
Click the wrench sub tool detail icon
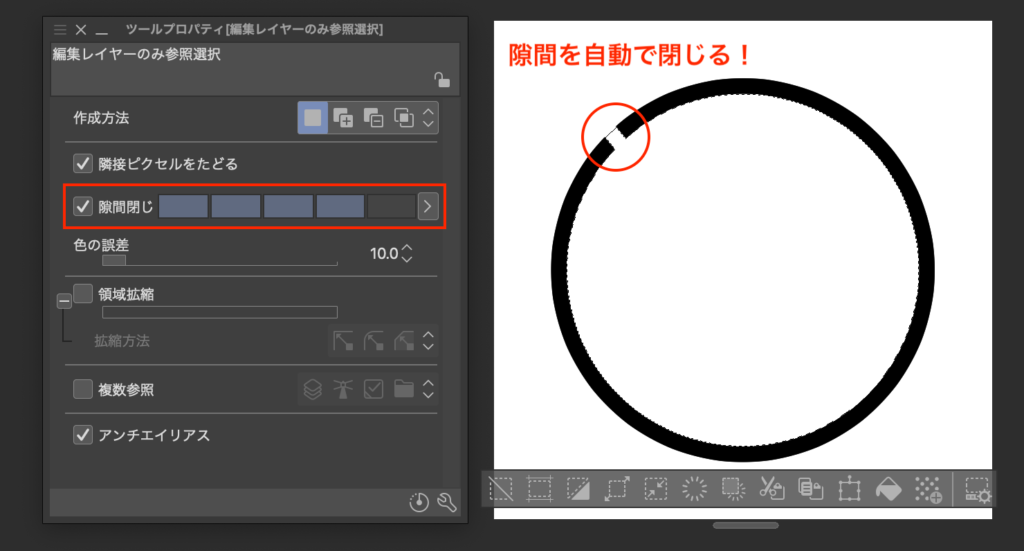coord(447,504)
